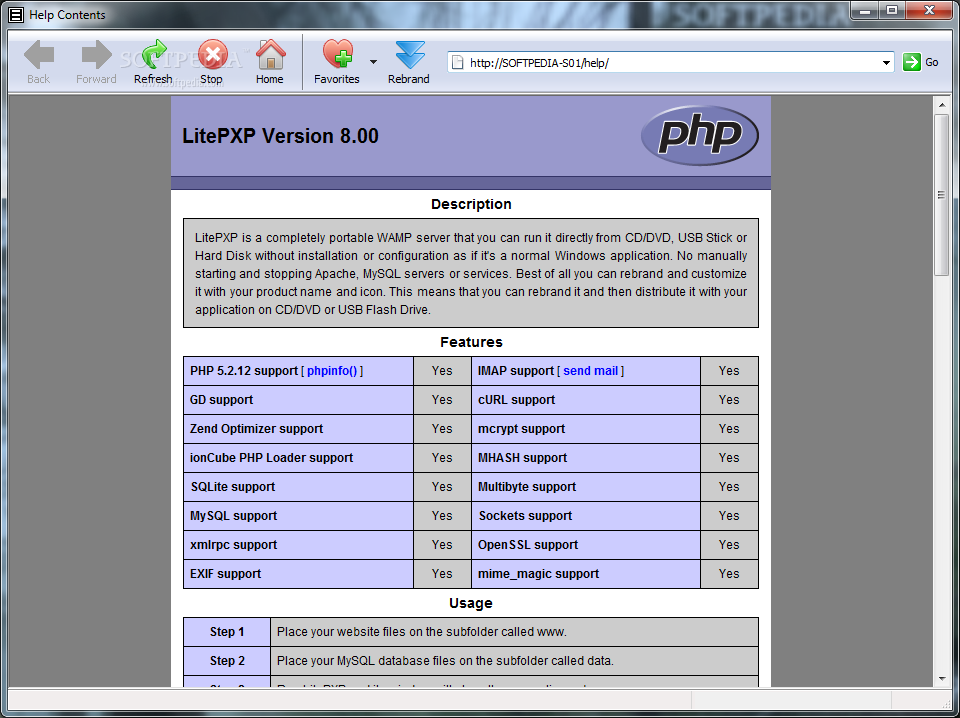The width and height of the screenshot is (960, 718).
Task: Click the Back arrow icon
Action: [x=39, y=55]
